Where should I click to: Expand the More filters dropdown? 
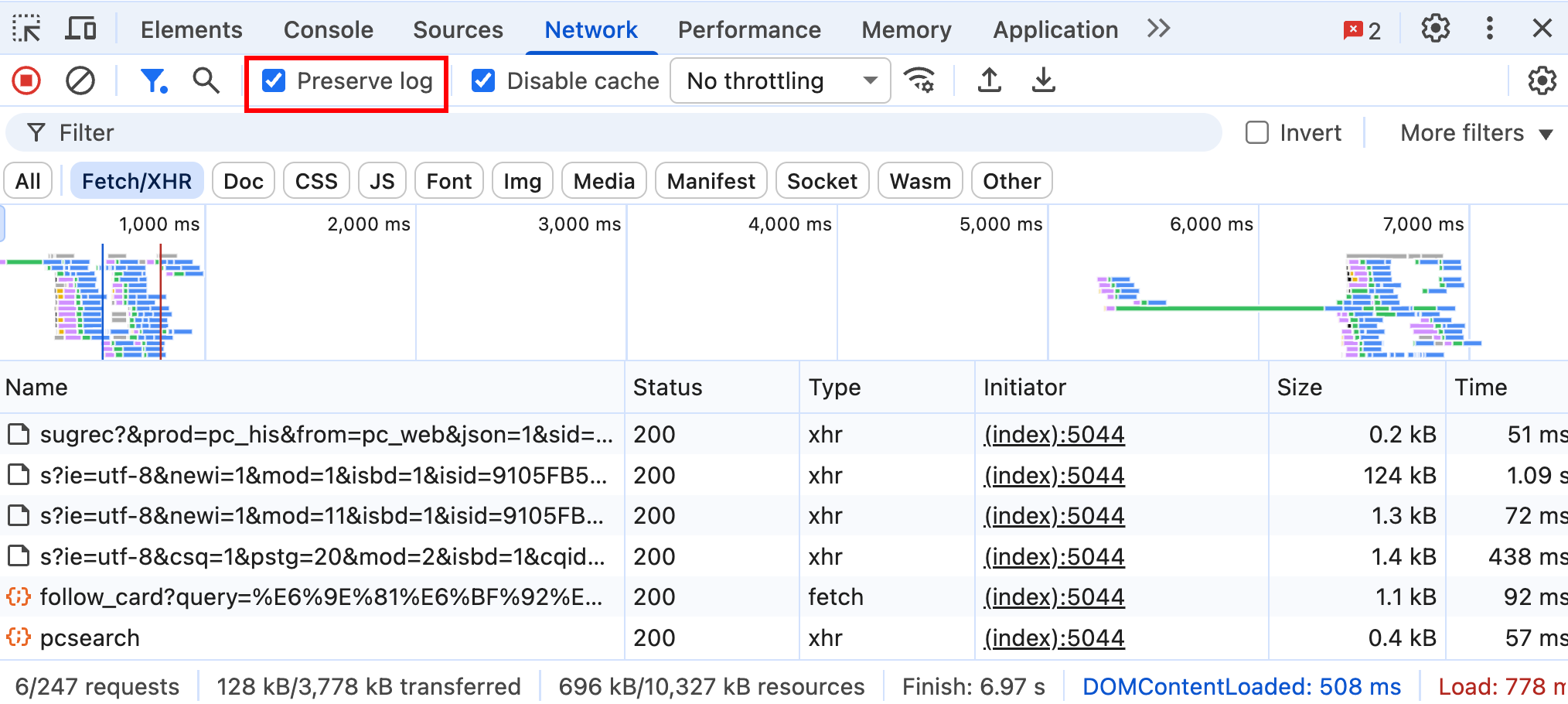1476,133
